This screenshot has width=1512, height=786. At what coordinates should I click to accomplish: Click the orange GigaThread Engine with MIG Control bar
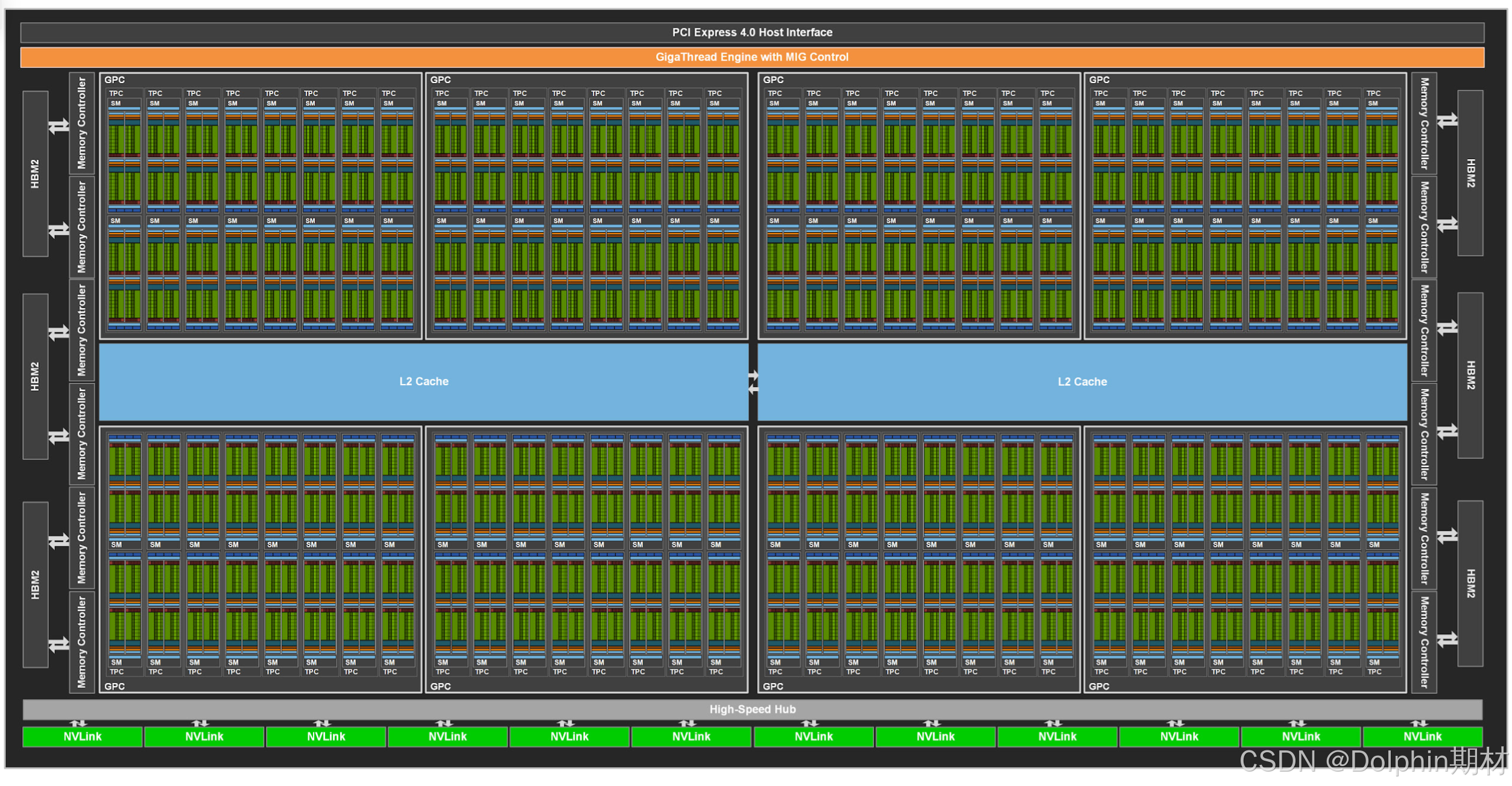(x=752, y=57)
